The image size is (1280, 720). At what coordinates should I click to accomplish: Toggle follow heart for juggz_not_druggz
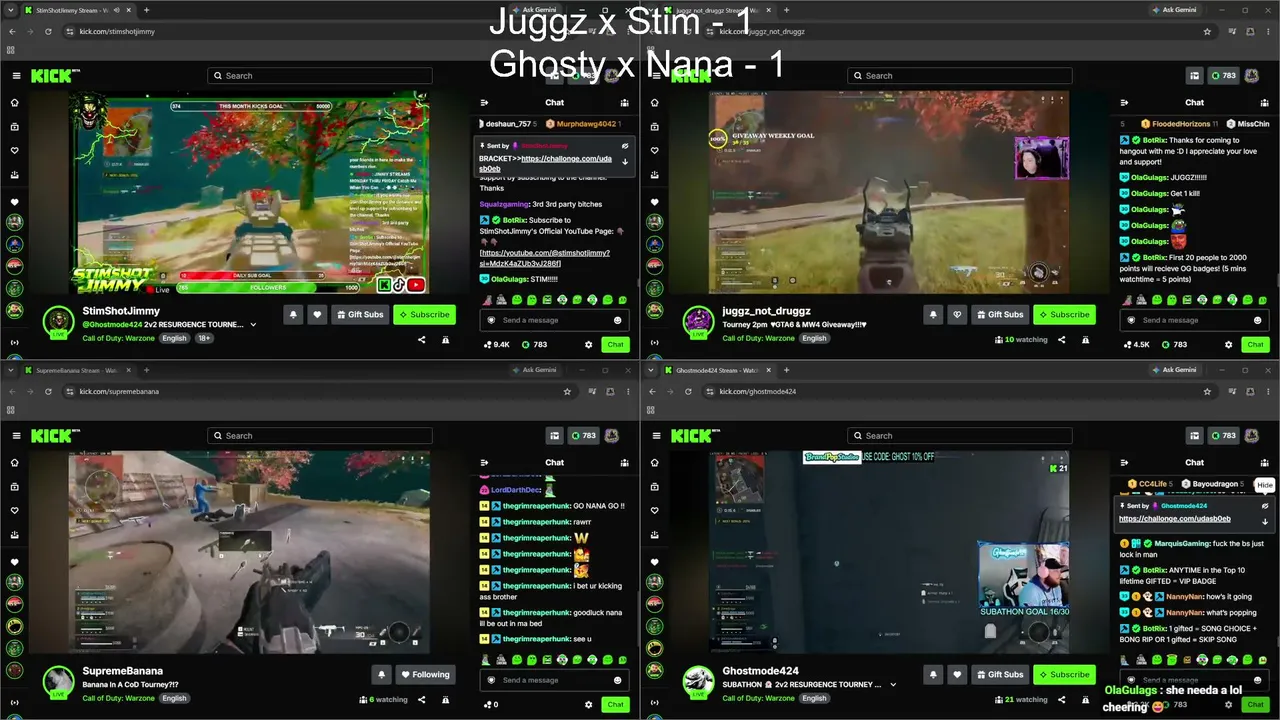957,314
